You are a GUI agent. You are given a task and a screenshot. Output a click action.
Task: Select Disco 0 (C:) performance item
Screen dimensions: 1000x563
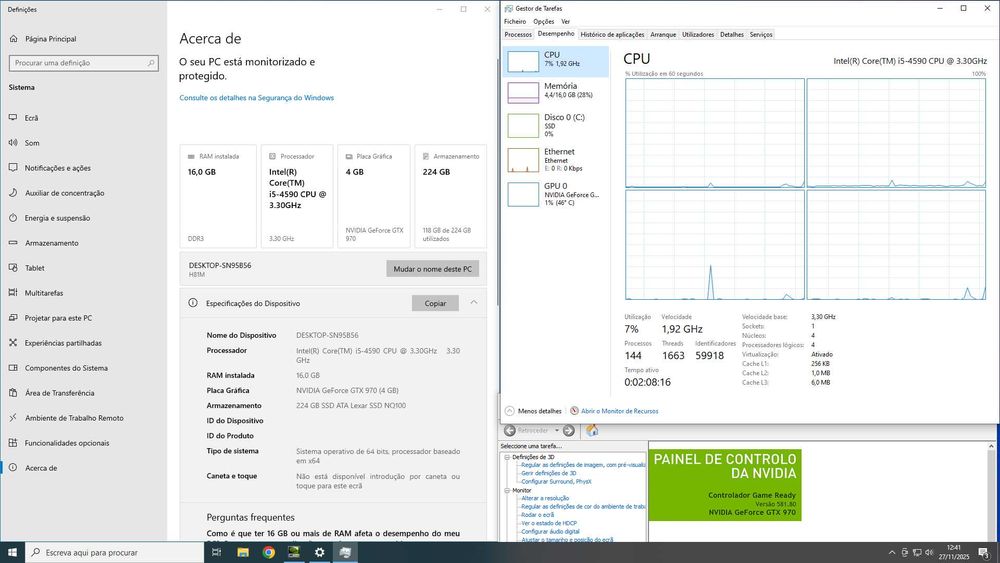555,126
